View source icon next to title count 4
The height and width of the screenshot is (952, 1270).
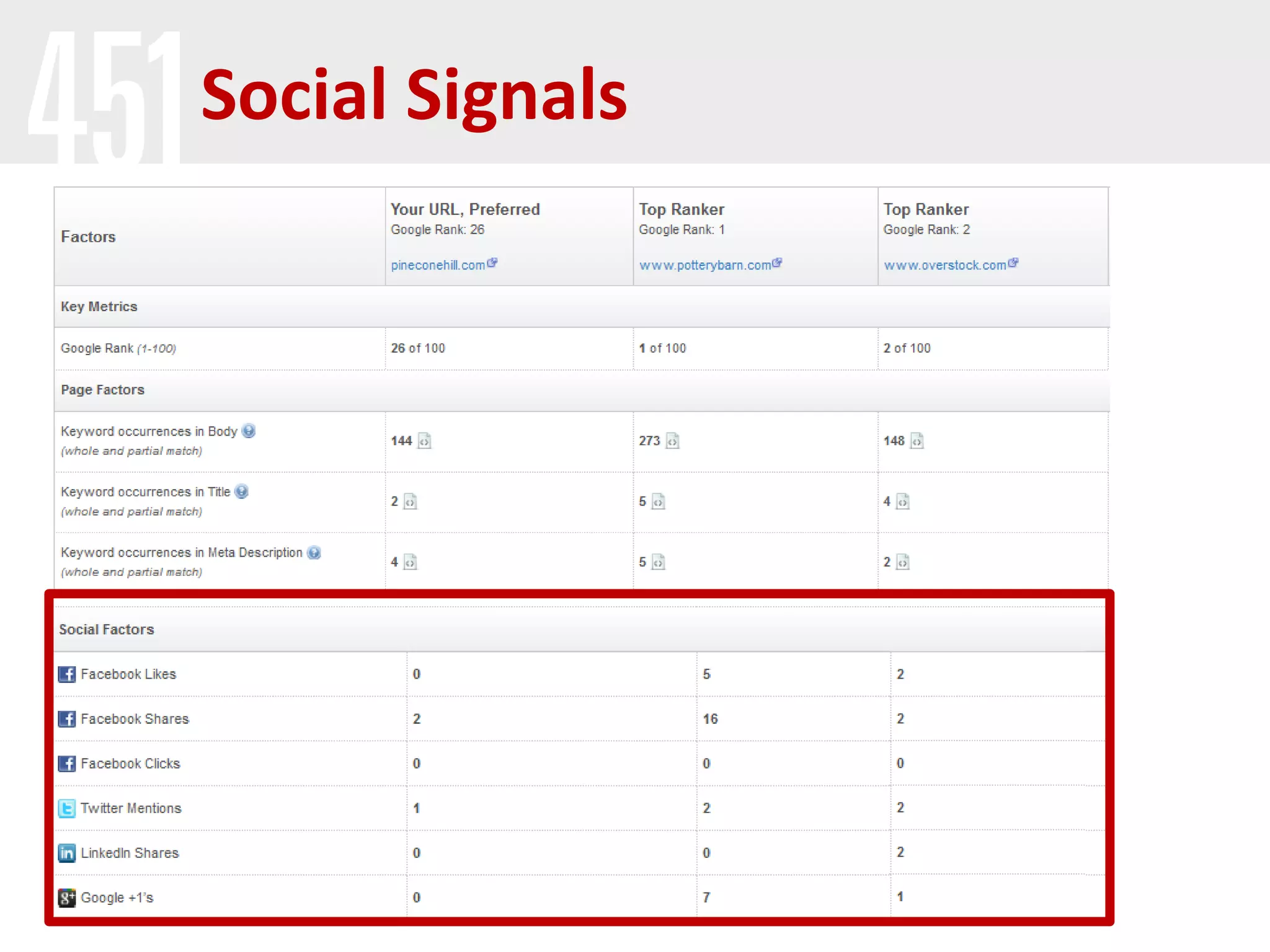click(x=903, y=501)
